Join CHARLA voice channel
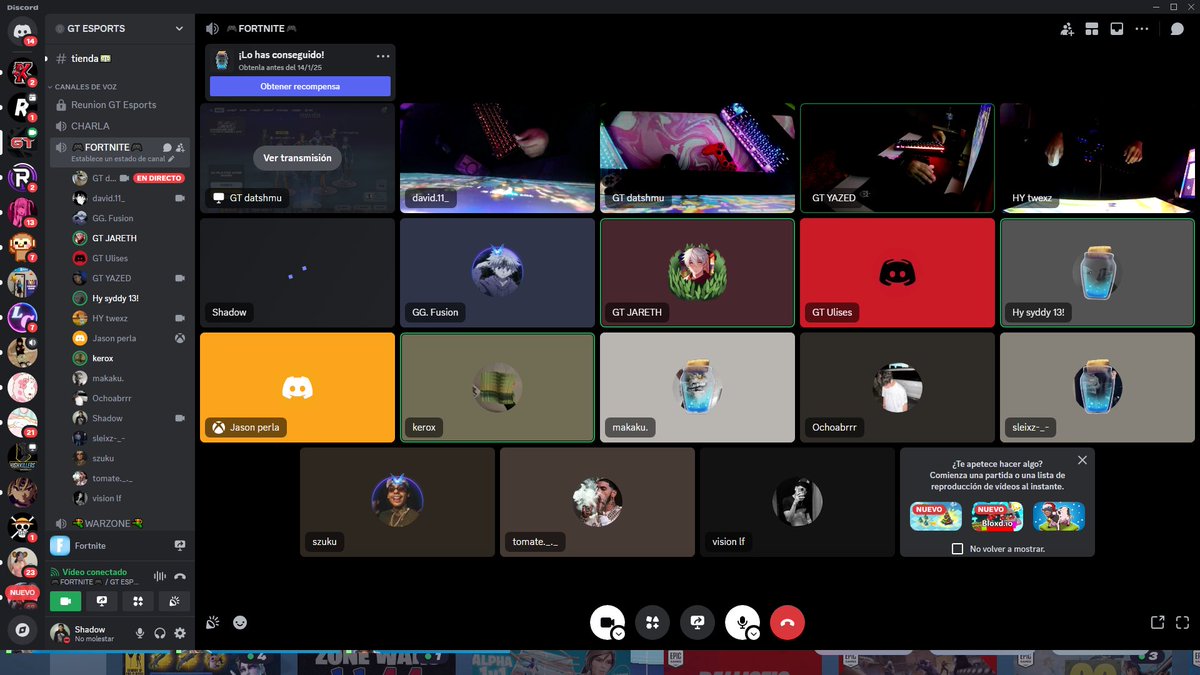Image resolution: width=1200 pixels, height=675 pixels. pos(120,127)
